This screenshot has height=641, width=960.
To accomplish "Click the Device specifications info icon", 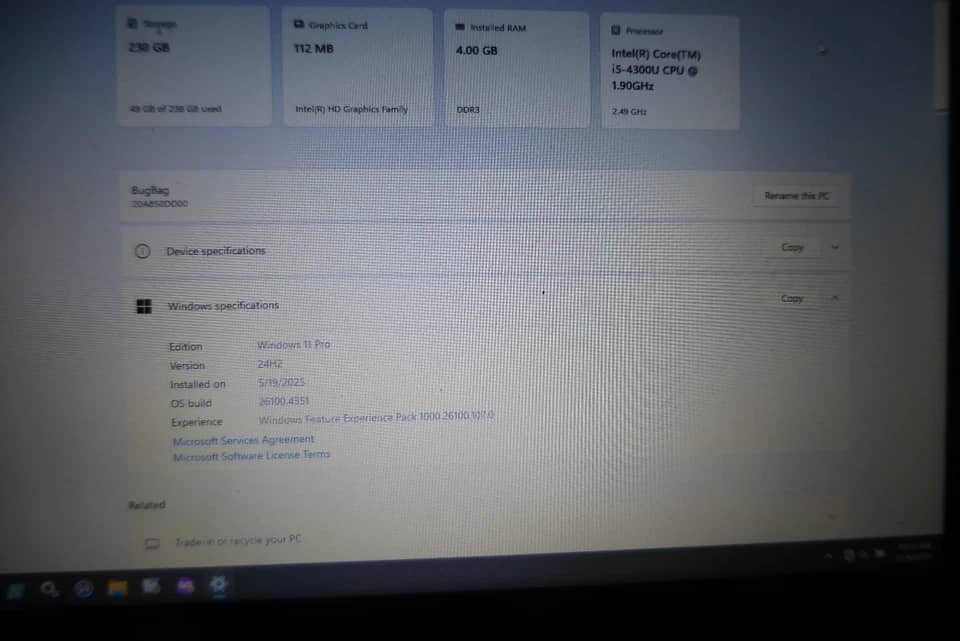I will coord(143,251).
